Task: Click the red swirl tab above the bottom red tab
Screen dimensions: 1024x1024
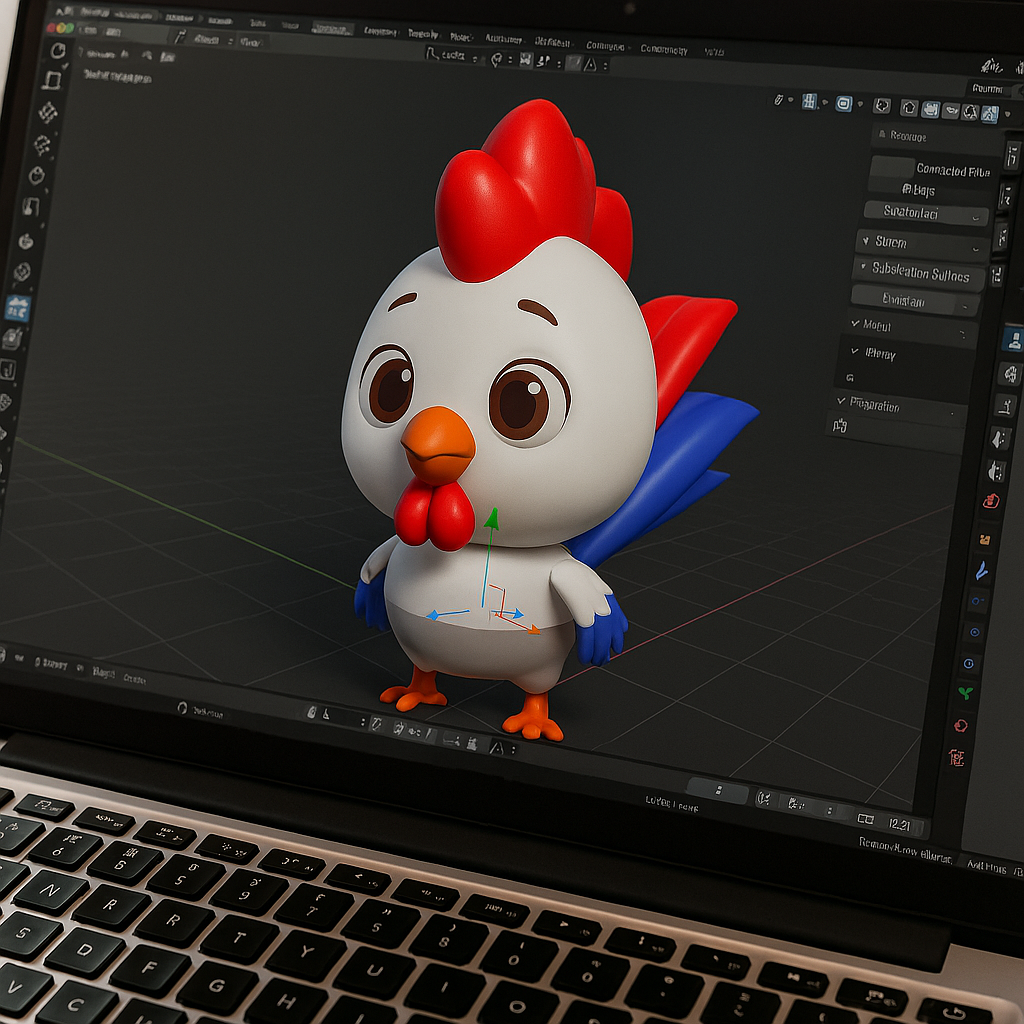Action: [x=961, y=725]
